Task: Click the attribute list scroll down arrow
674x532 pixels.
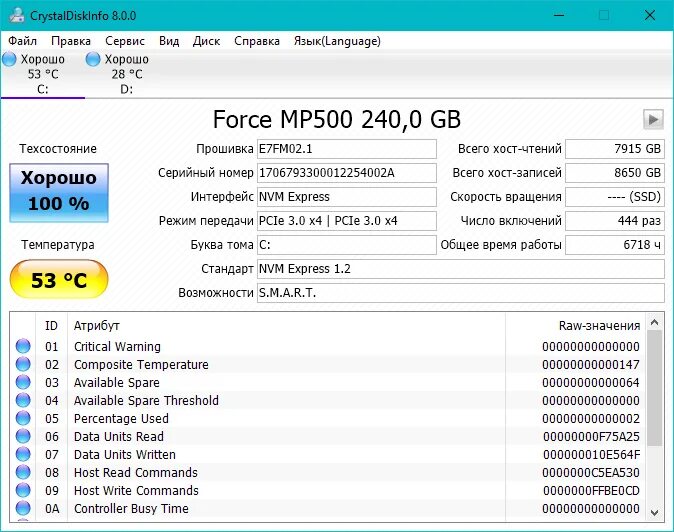Action: tap(655, 512)
